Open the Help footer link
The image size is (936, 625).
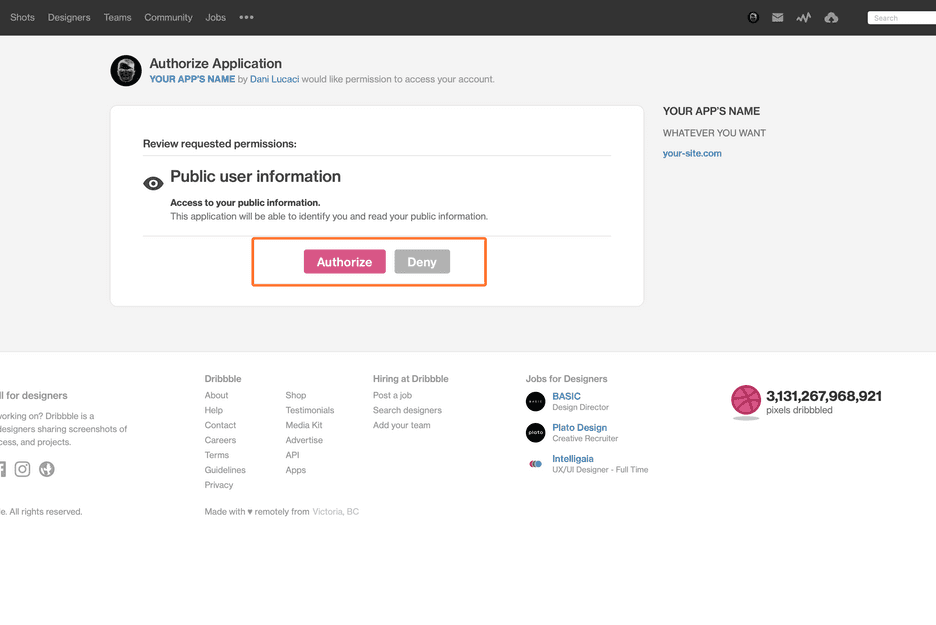[214, 410]
